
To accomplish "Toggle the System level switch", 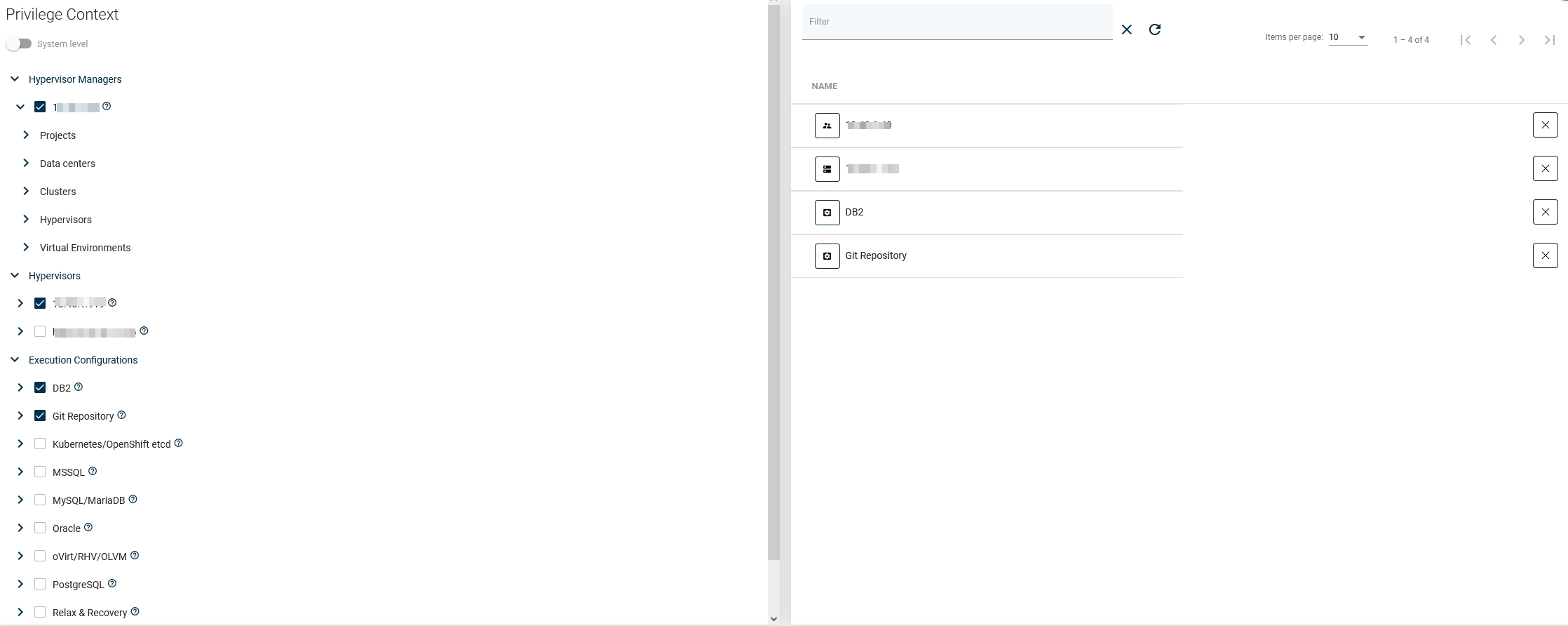I will click(20, 44).
